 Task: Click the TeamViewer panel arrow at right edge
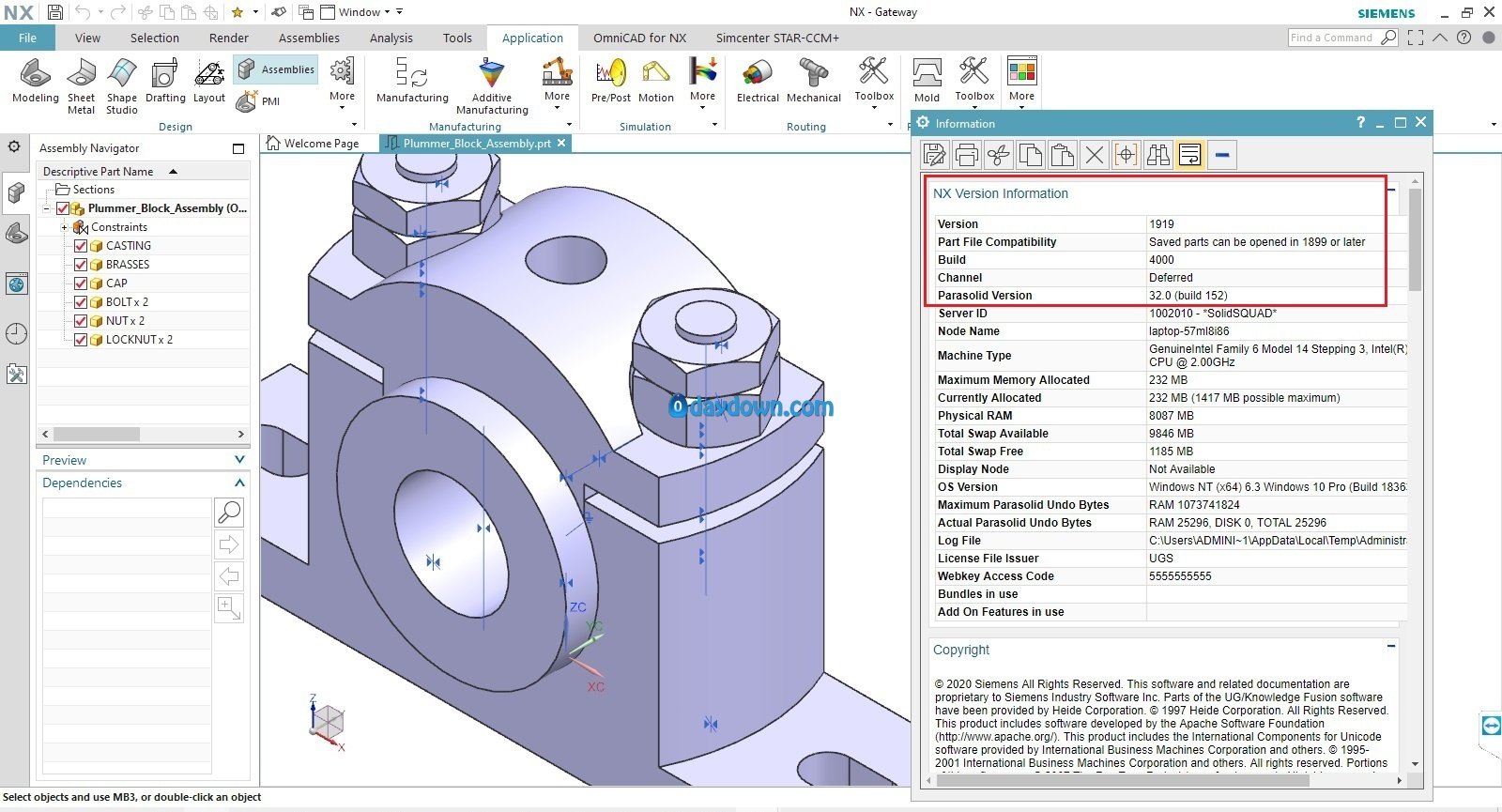coord(1491,726)
